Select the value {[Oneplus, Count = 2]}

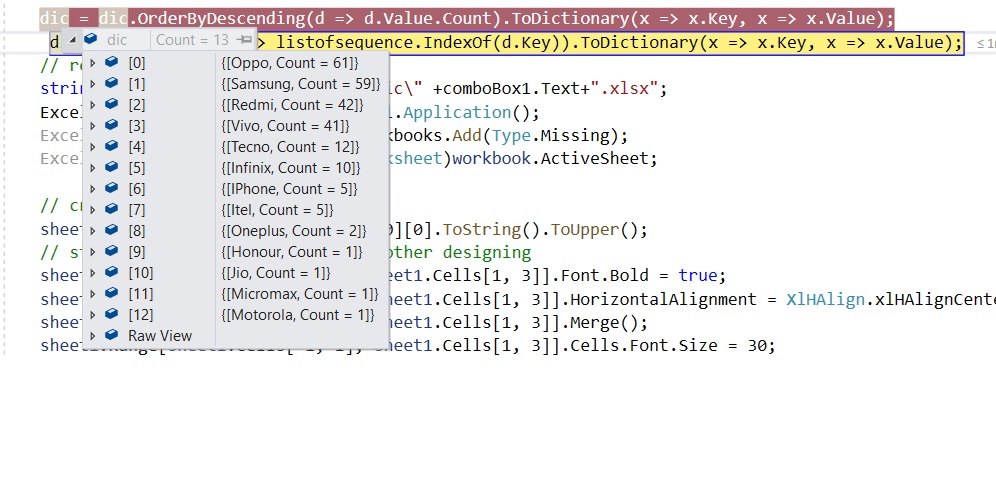[294, 231]
